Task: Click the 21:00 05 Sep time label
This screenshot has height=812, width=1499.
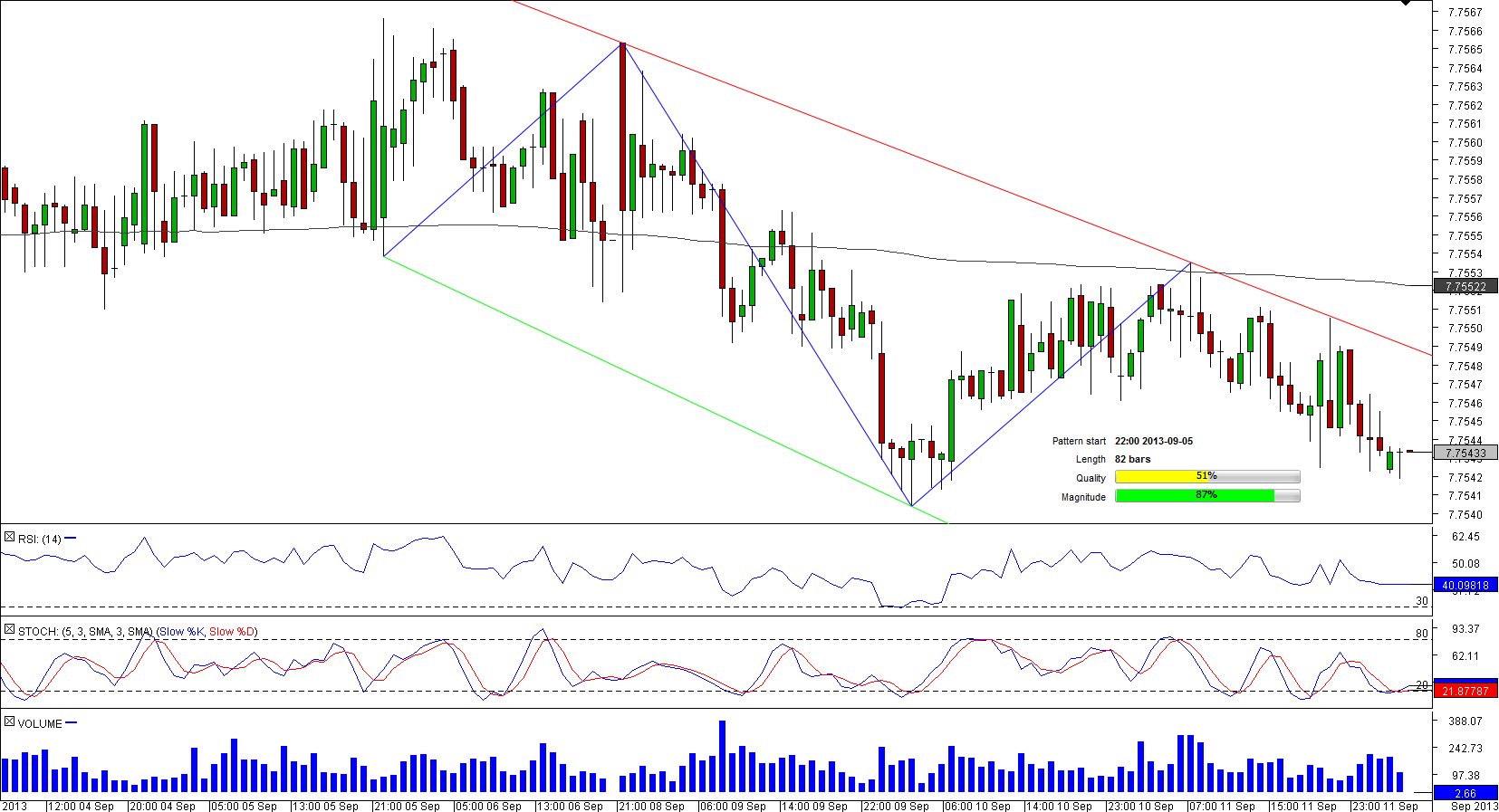Action: [407, 807]
